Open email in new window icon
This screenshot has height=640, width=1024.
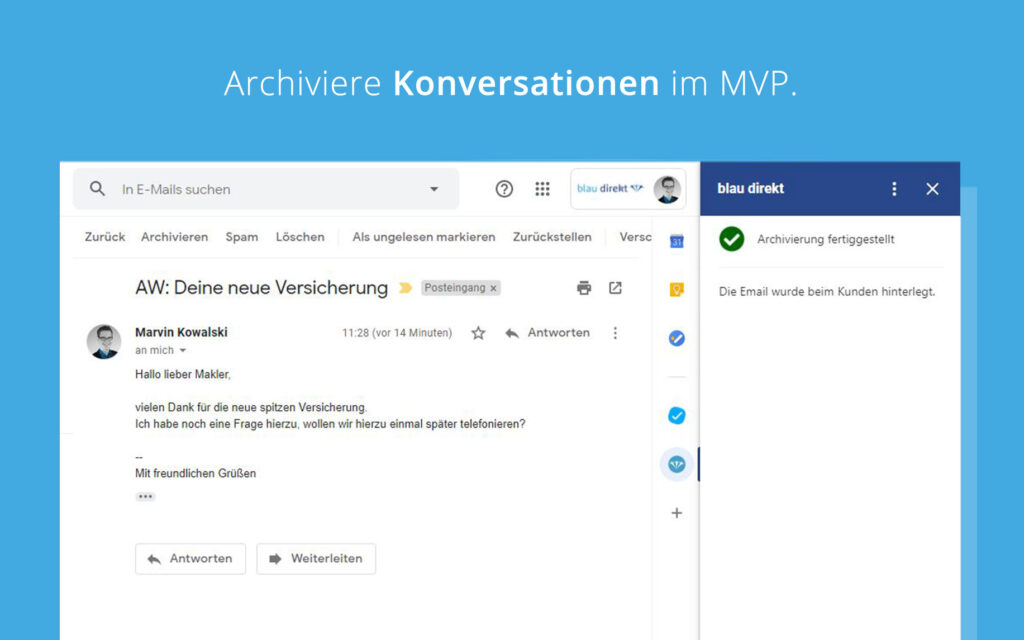point(615,287)
